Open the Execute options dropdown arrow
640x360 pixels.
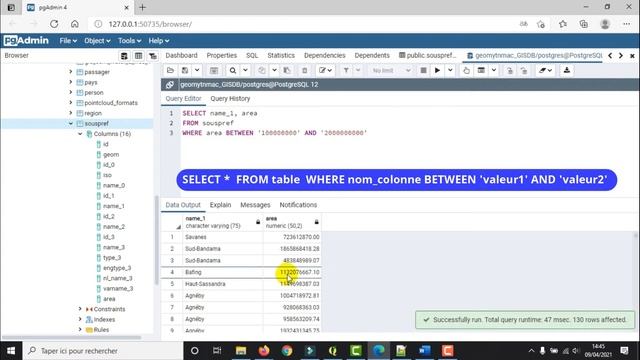(450, 71)
